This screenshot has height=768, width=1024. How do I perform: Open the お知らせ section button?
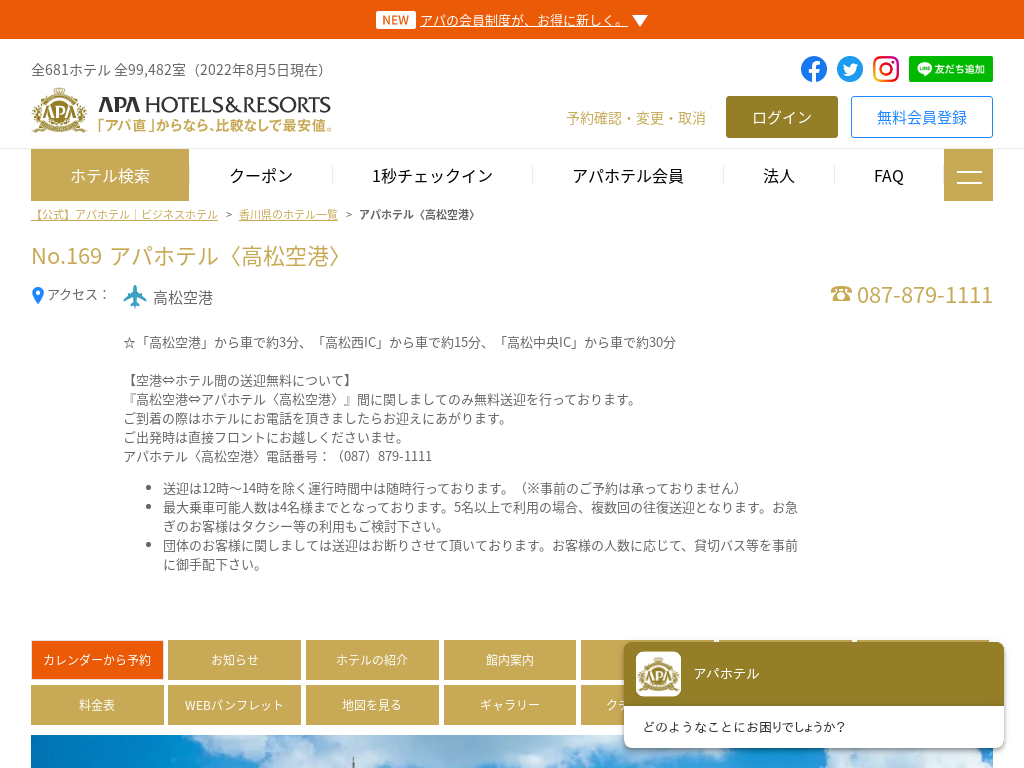click(234, 660)
